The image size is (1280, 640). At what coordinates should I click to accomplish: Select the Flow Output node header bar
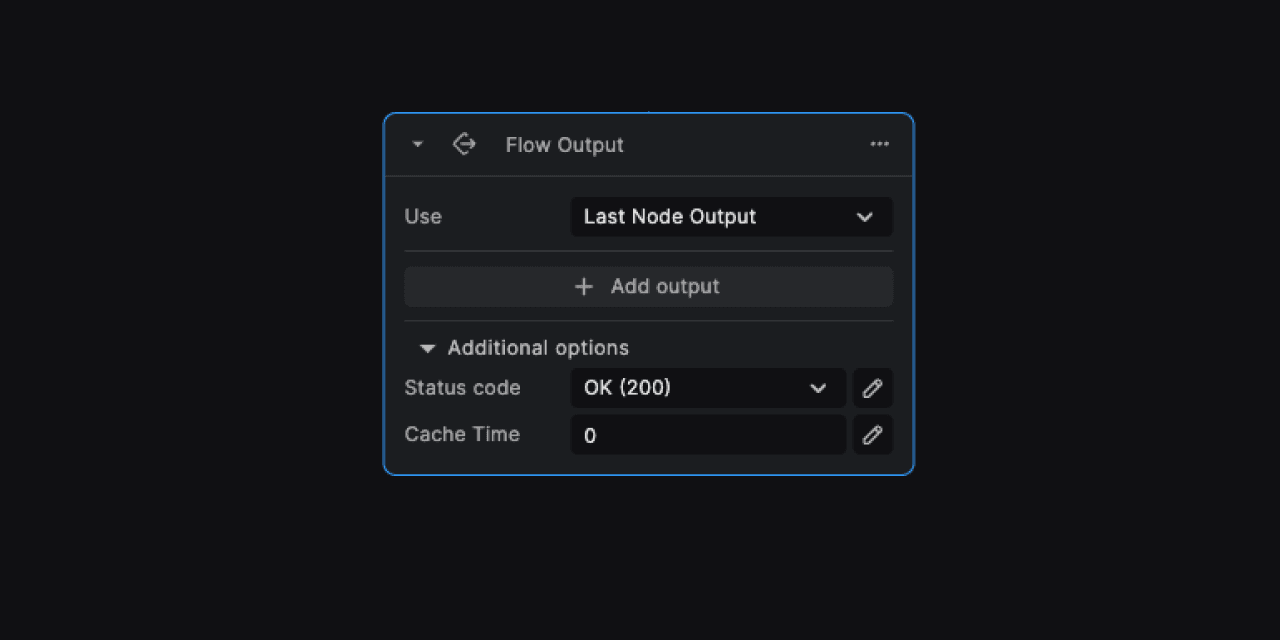[648, 145]
